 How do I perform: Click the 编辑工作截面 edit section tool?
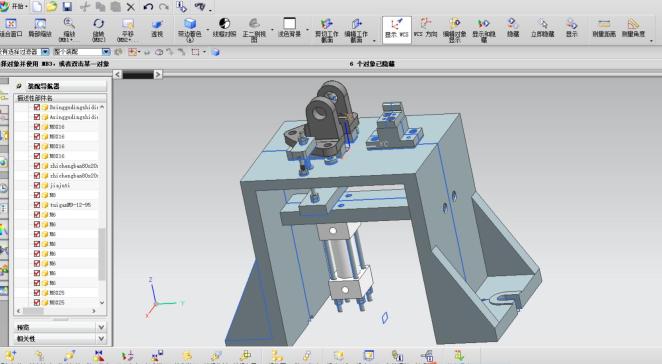pyautogui.click(x=356, y=30)
